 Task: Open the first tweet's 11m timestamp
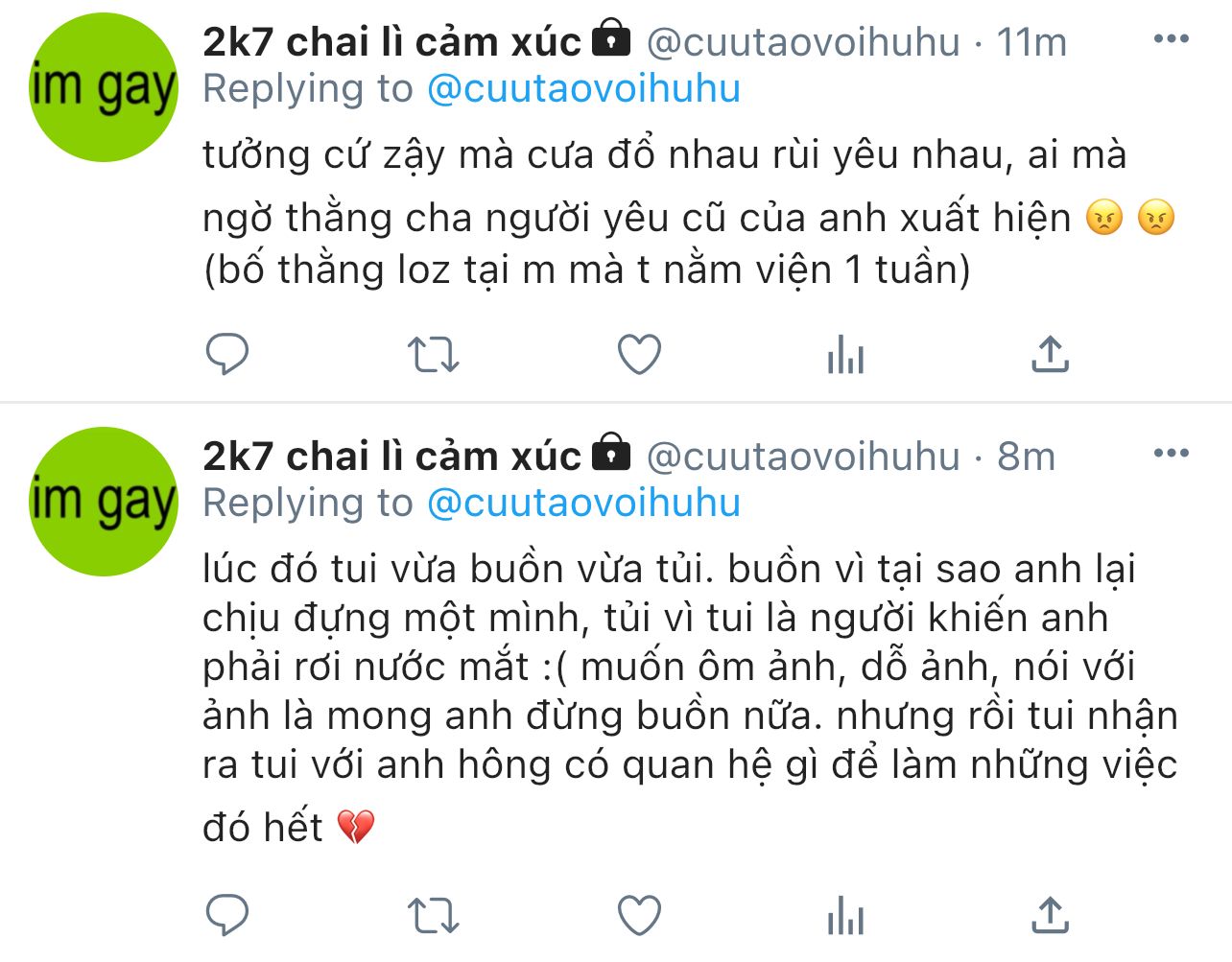point(1031,42)
